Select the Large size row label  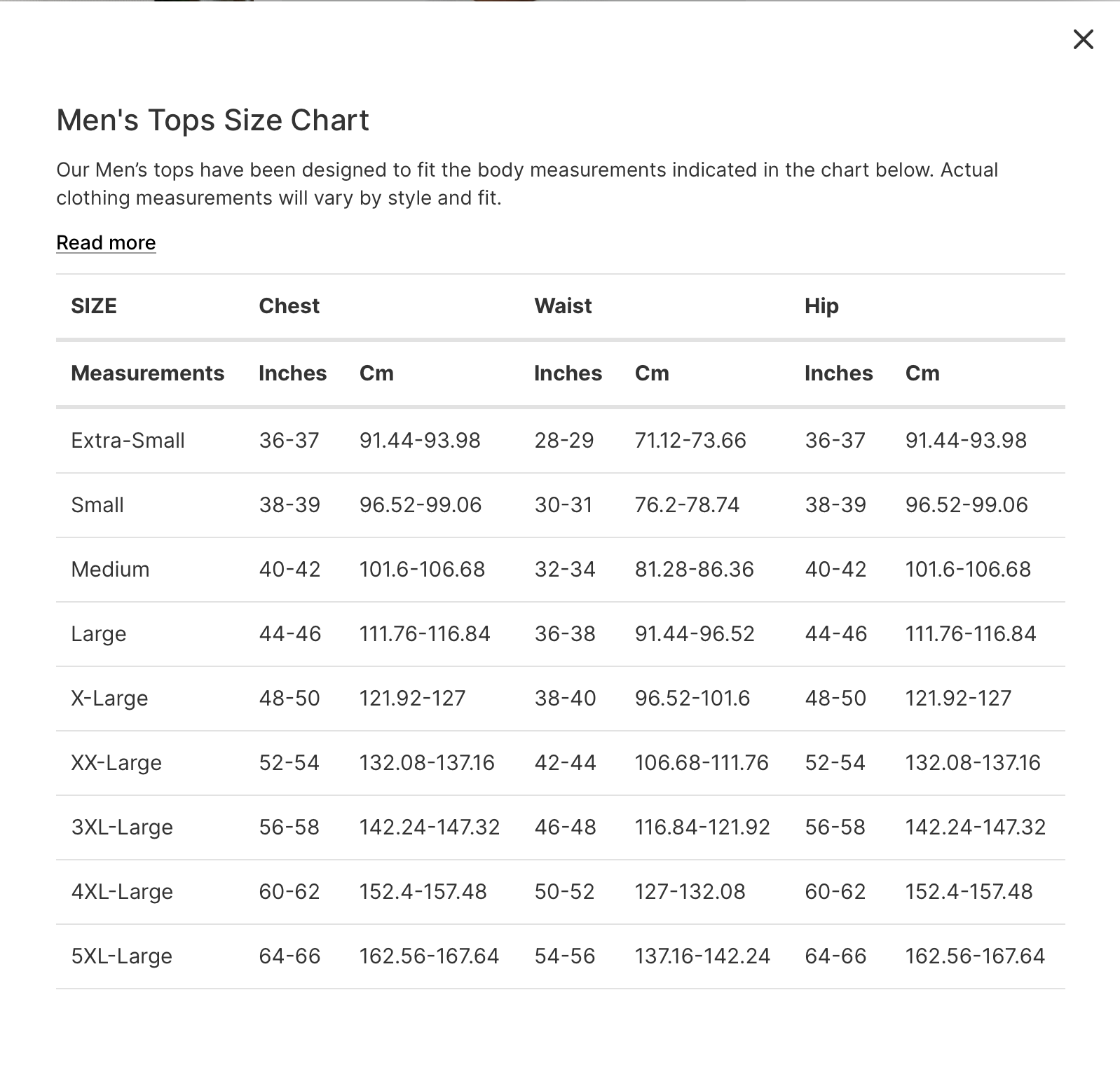(x=99, y=633)
